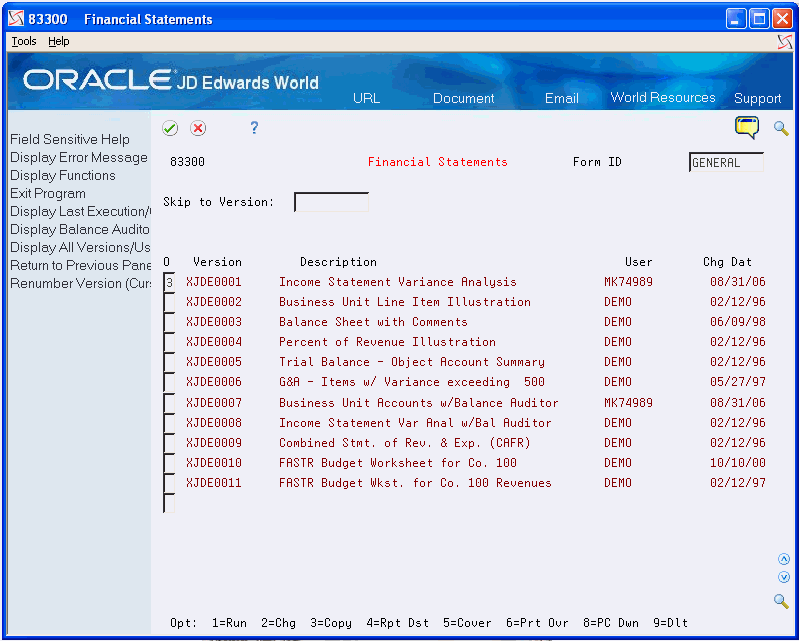The width and height of the screenshot is (799, 641).
Task: Click version name XJDE0005
Action: 214,362
